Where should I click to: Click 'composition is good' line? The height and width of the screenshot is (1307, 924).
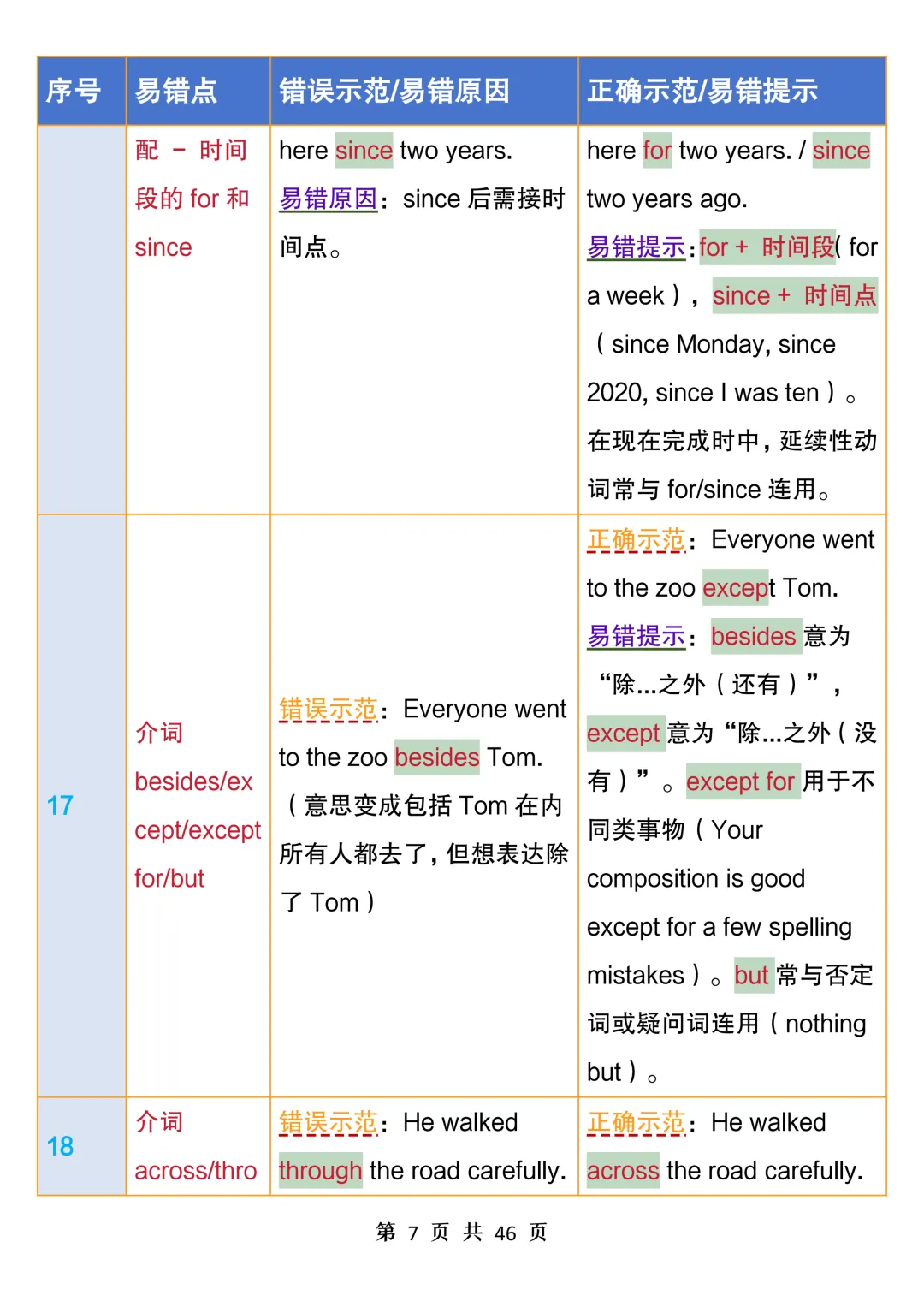point(696,879)
